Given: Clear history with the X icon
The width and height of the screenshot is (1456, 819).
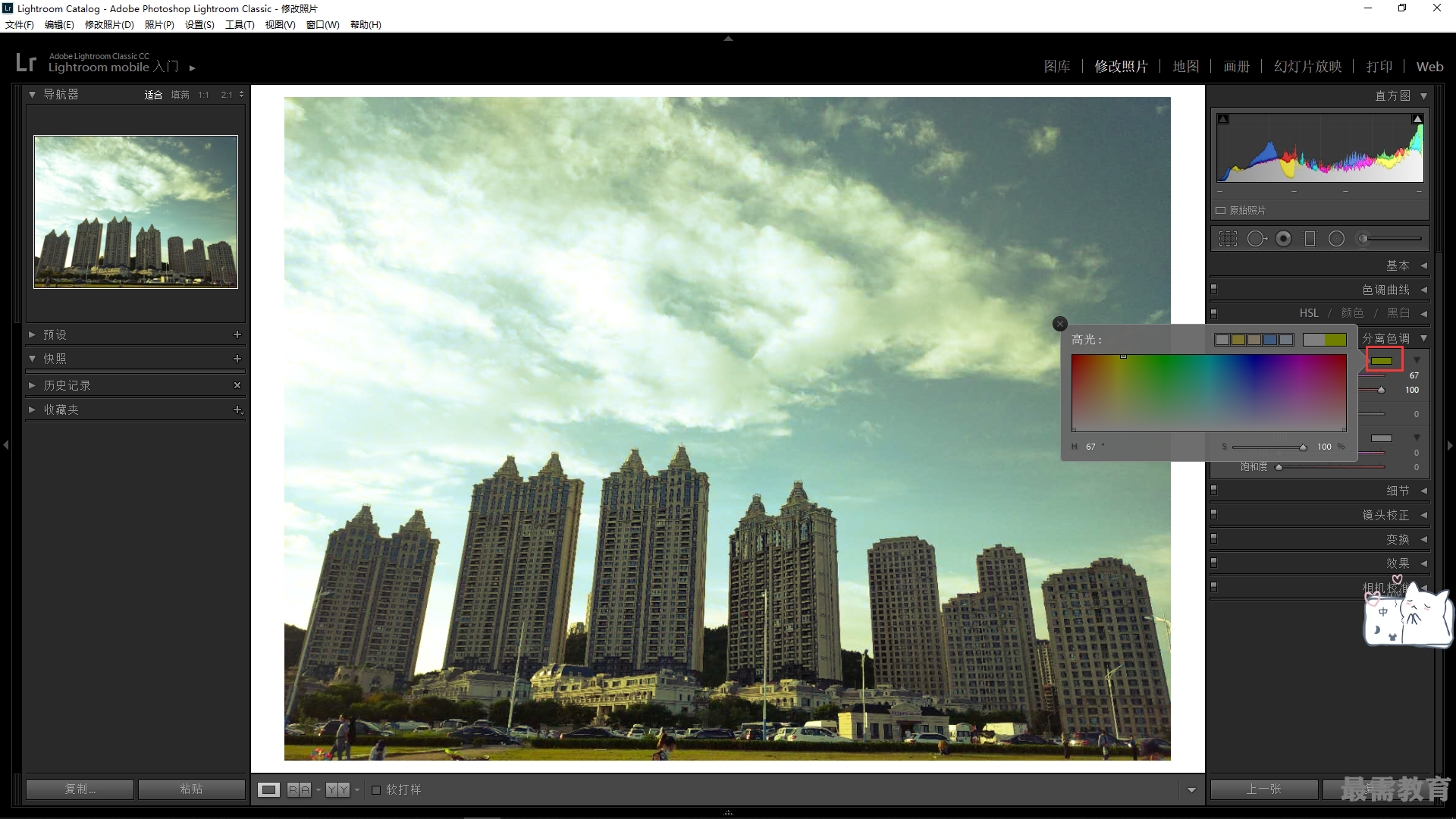Looking at the screenshot, I should click(x=237, y=385).
